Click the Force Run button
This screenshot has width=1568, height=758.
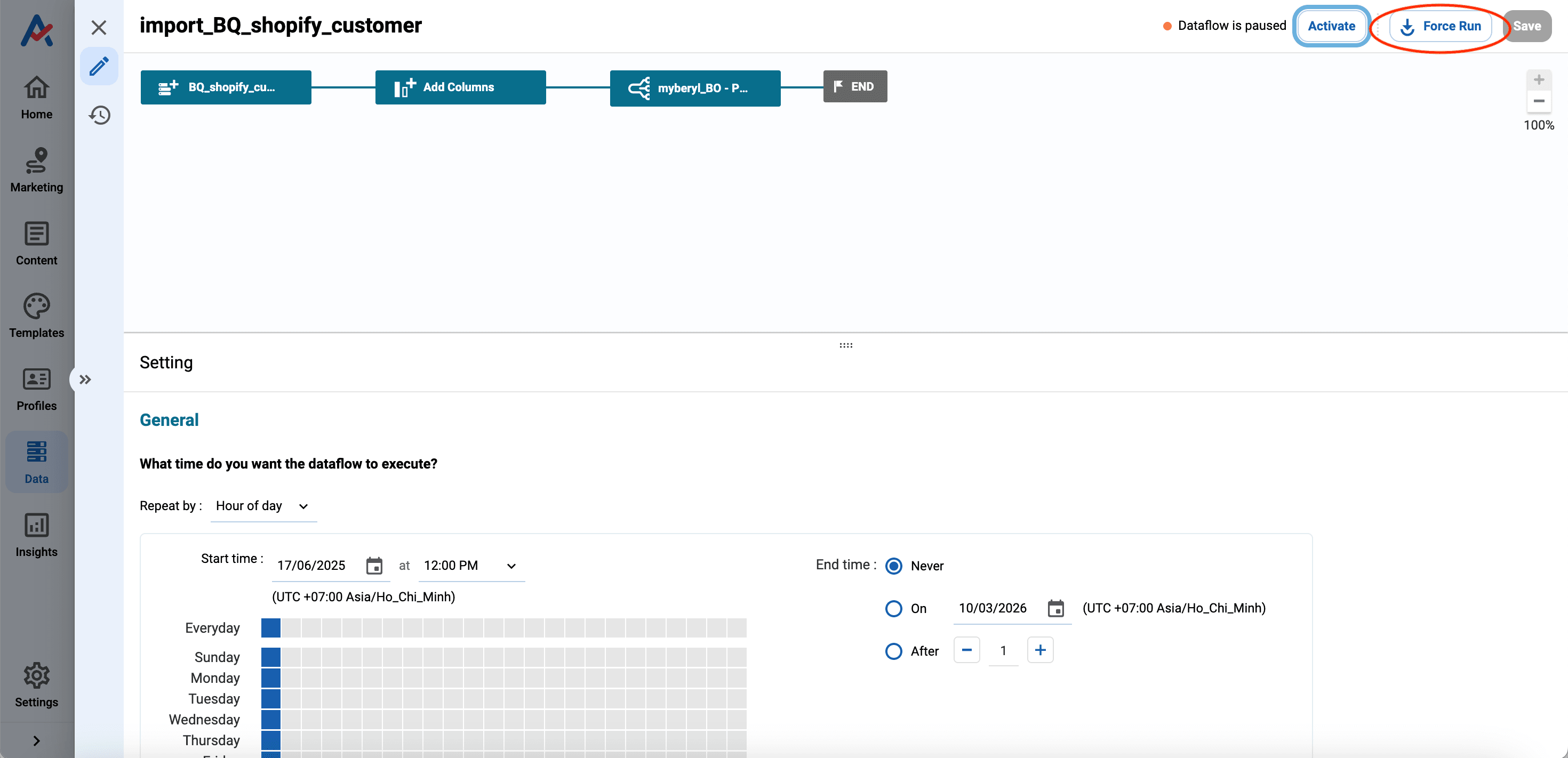pyautogui.click(x=1440, y=26)
